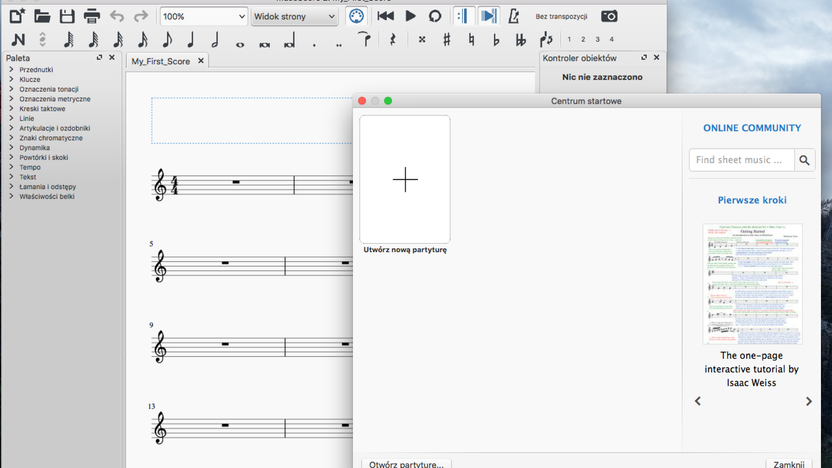Switch to the My_First_Score tab
The image size is (832, 468).
click(161, 62)
